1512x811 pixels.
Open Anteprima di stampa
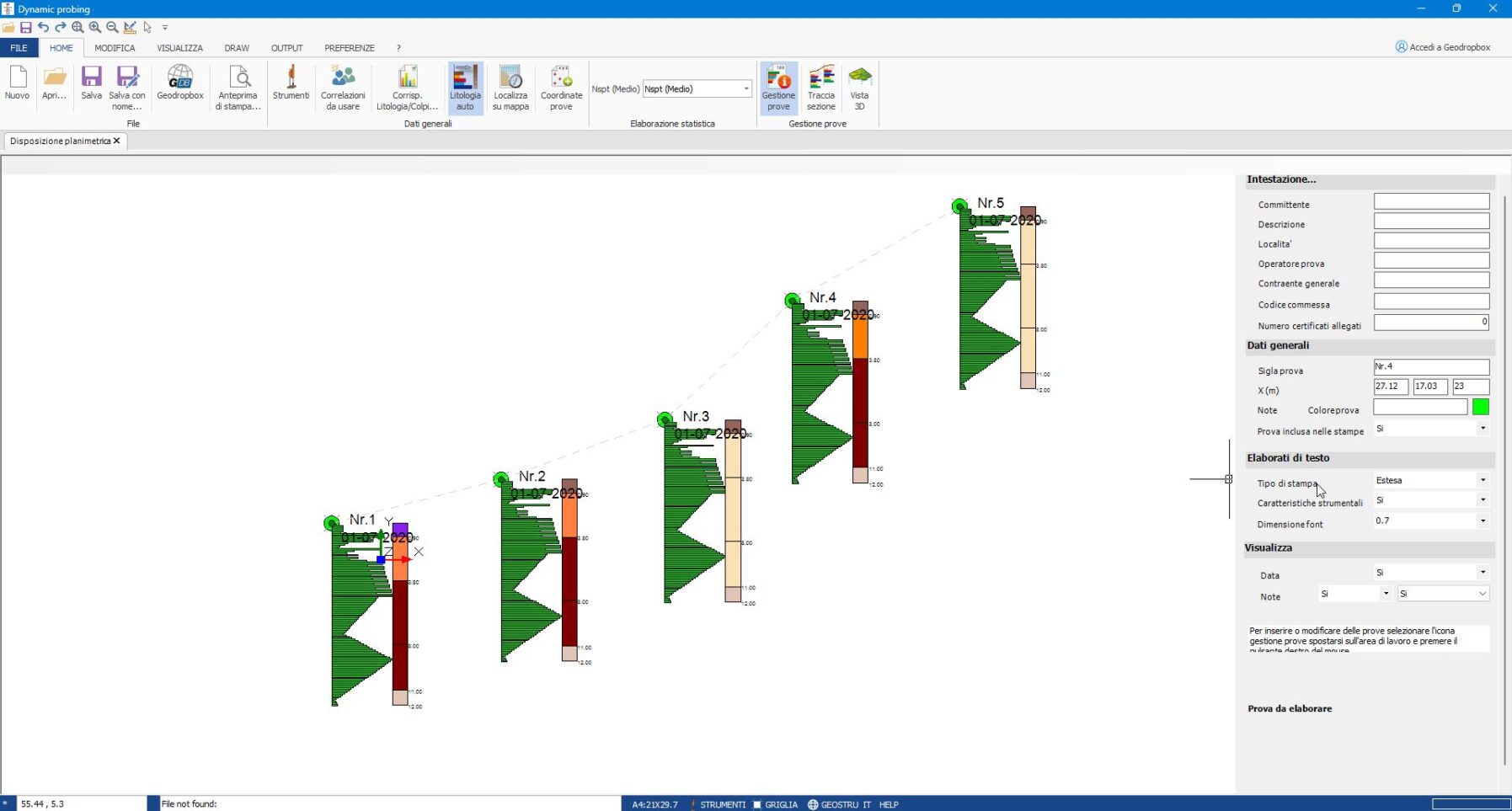click(238, 88)
